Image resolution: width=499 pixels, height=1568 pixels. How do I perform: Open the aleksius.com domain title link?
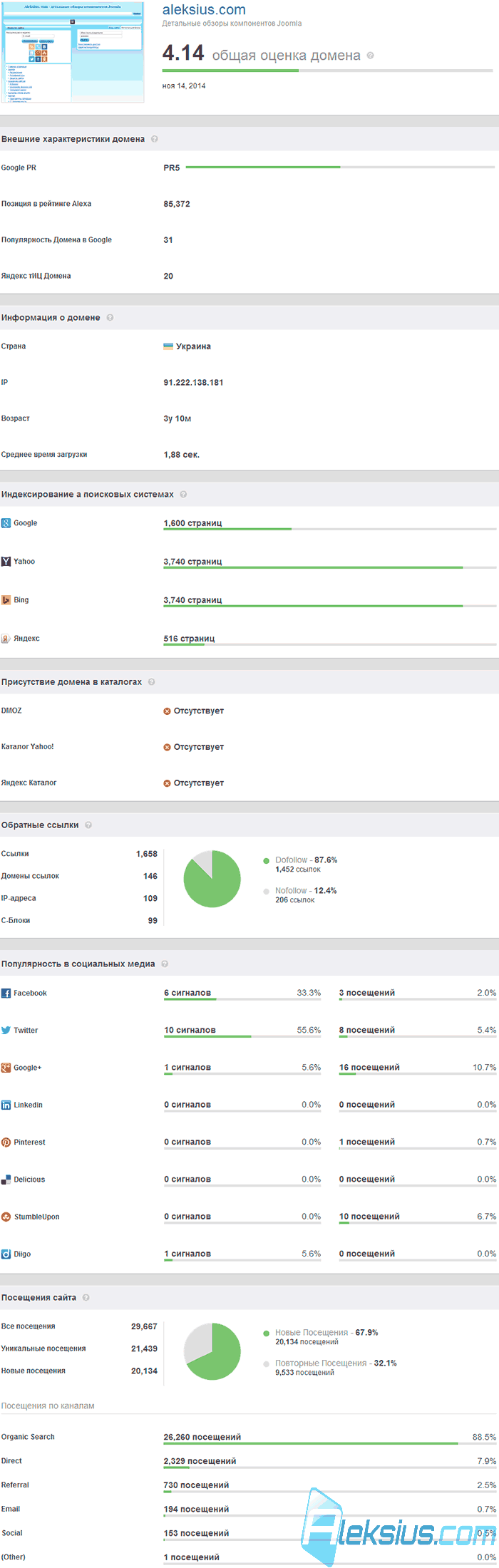pyautogui.click(x=204, y=10)
